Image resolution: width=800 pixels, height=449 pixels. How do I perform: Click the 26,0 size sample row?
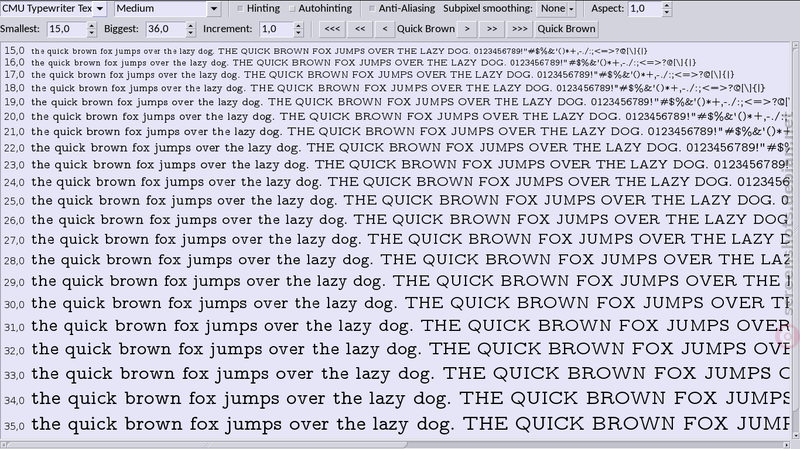click(x=396, y=220)
